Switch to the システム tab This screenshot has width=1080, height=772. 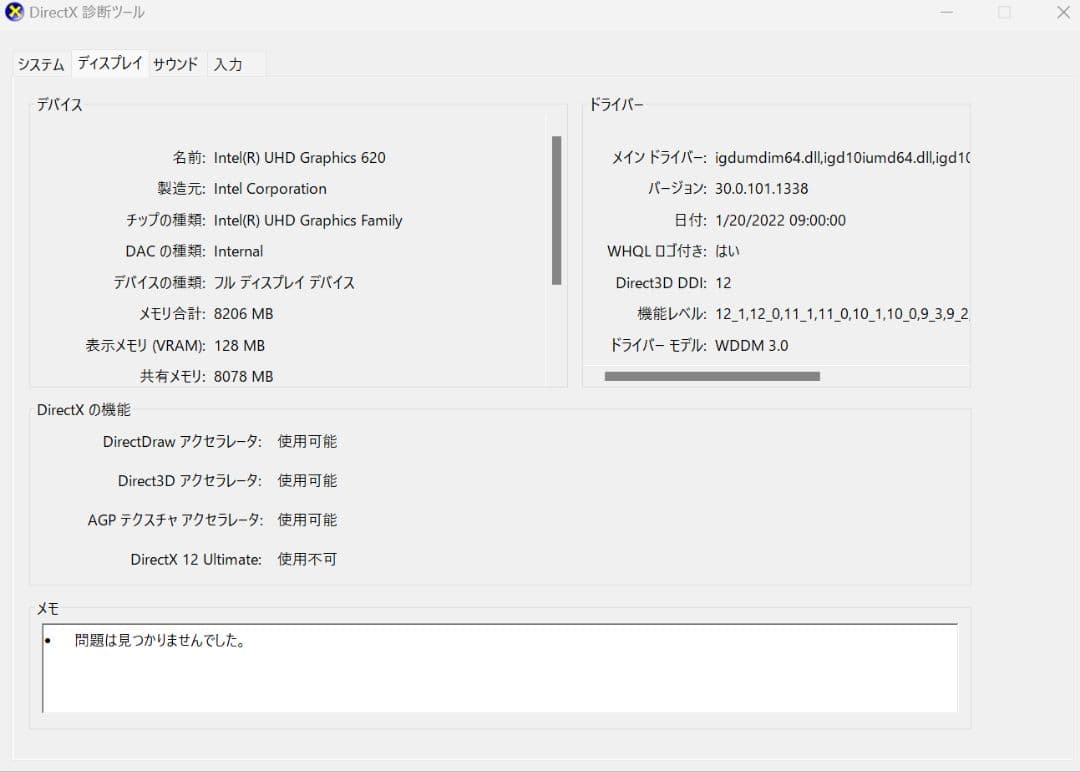point(39,64)
